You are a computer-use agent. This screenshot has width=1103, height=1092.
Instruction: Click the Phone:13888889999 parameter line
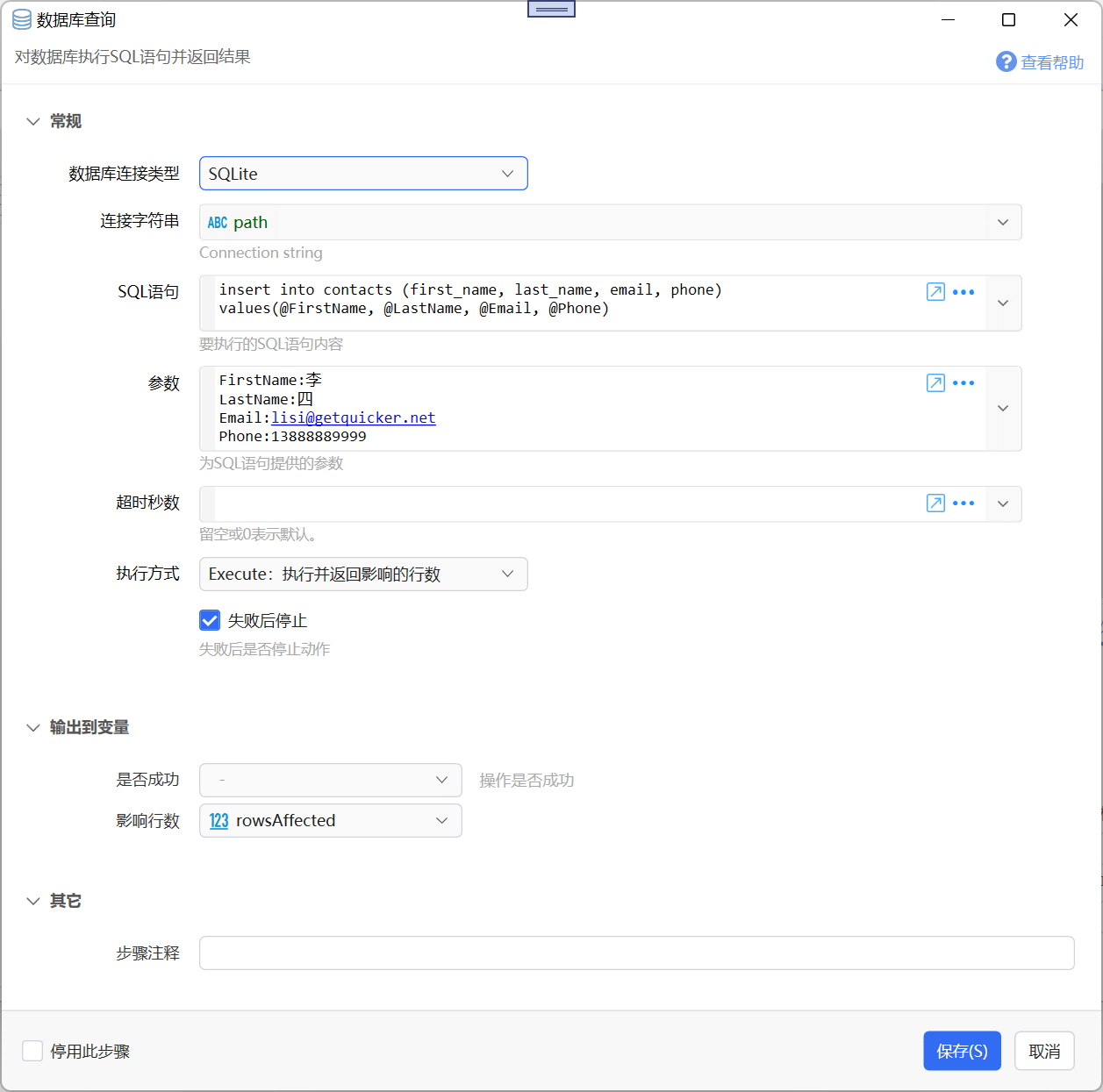[x=293, y=436]
